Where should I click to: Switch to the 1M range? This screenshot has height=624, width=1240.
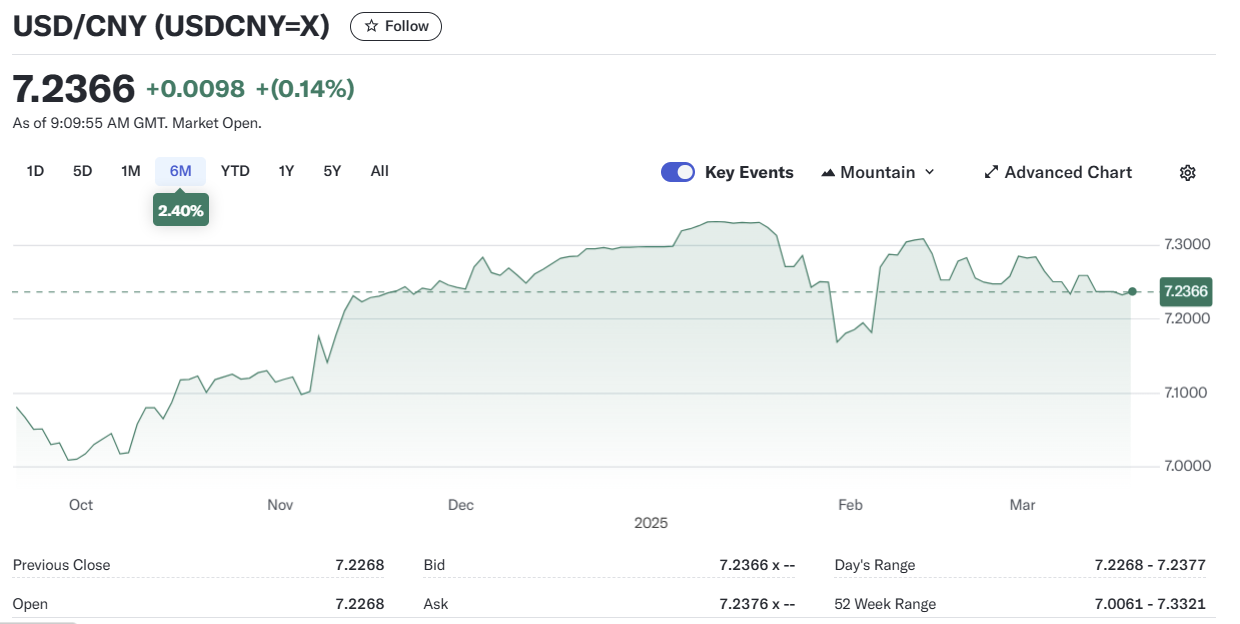[x=130, y=171]
